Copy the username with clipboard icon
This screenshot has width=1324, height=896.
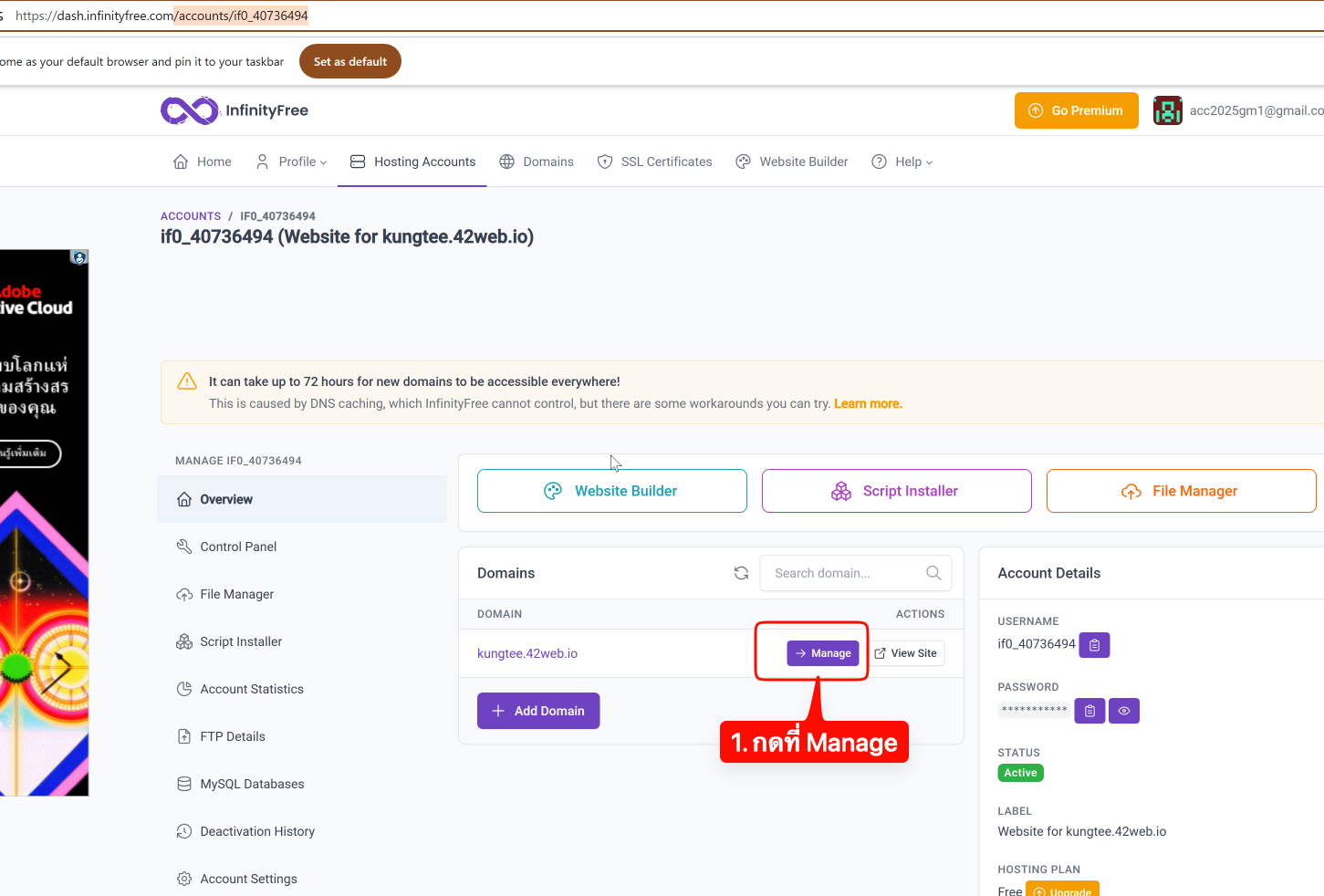[x=1094, y=645]
